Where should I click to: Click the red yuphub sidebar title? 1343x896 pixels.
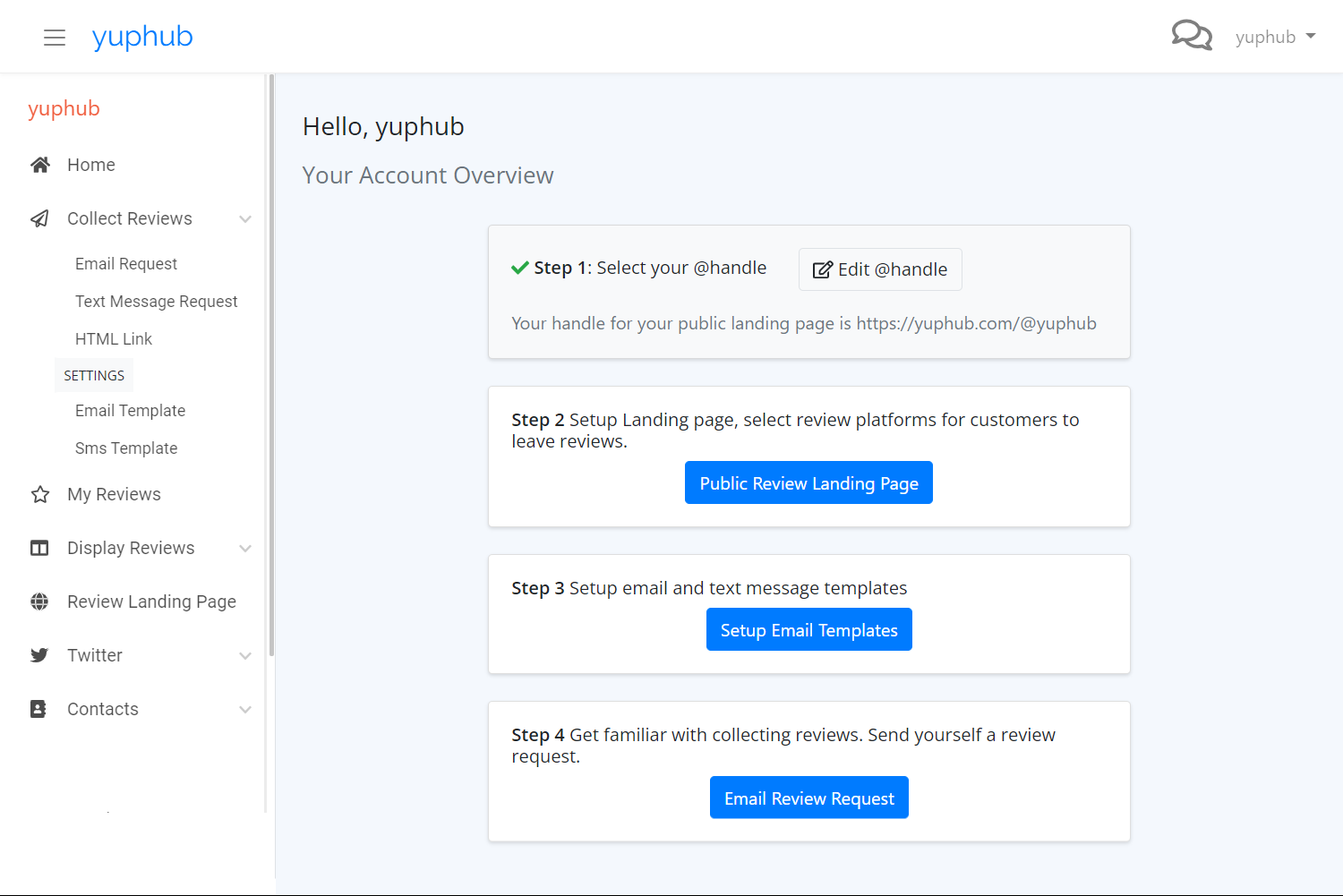tap(64, 108)
